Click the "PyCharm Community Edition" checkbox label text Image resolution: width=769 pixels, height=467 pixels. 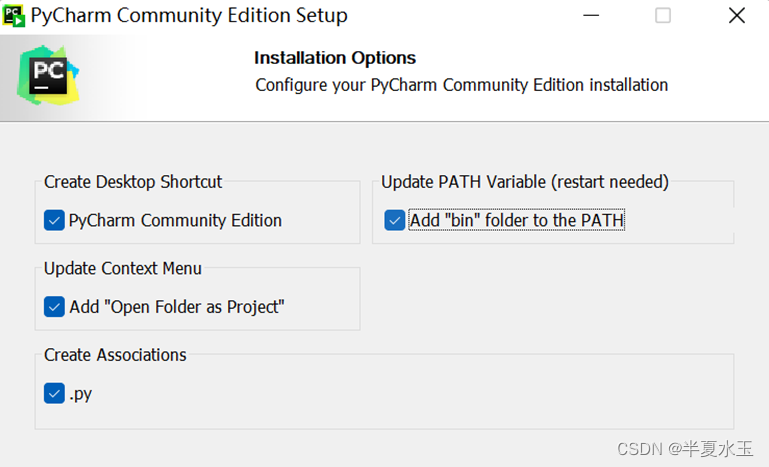(x=175, y=220)
